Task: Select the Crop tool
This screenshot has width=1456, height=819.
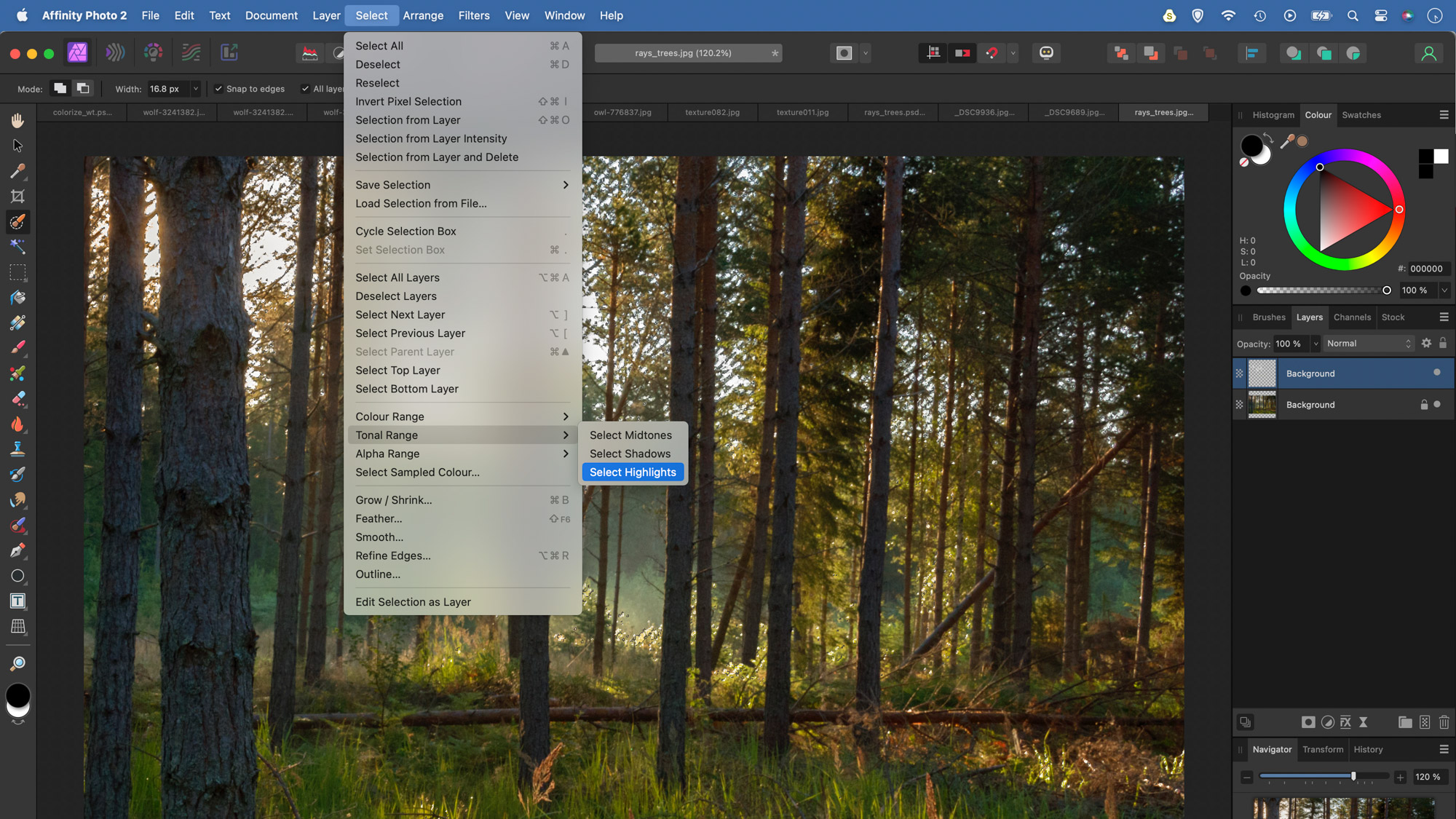Action: pyautogui.click(x=17, y=197)
